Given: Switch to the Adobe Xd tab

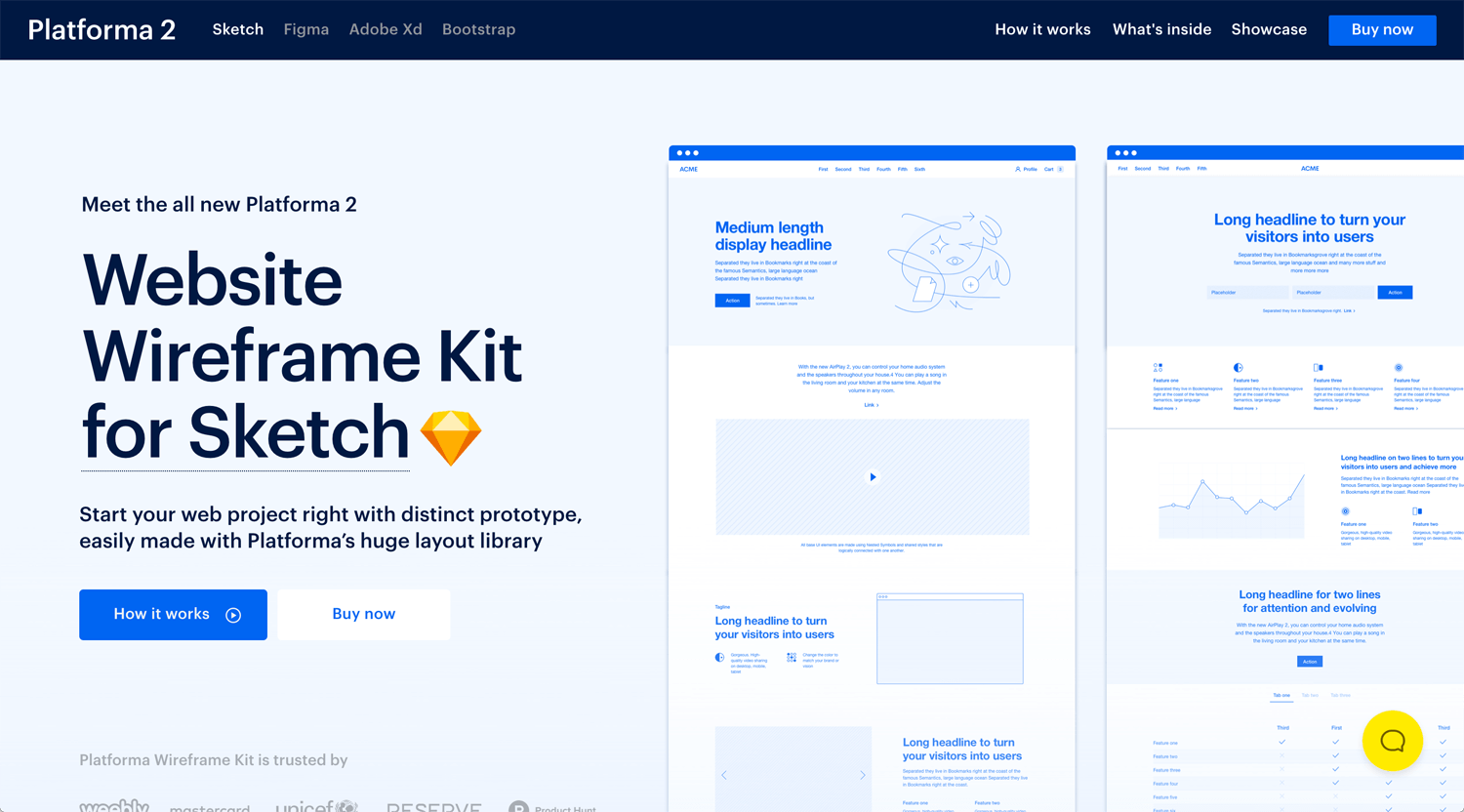Looking at the screenshot, I should pyautogui.click(x=386, y=29).
